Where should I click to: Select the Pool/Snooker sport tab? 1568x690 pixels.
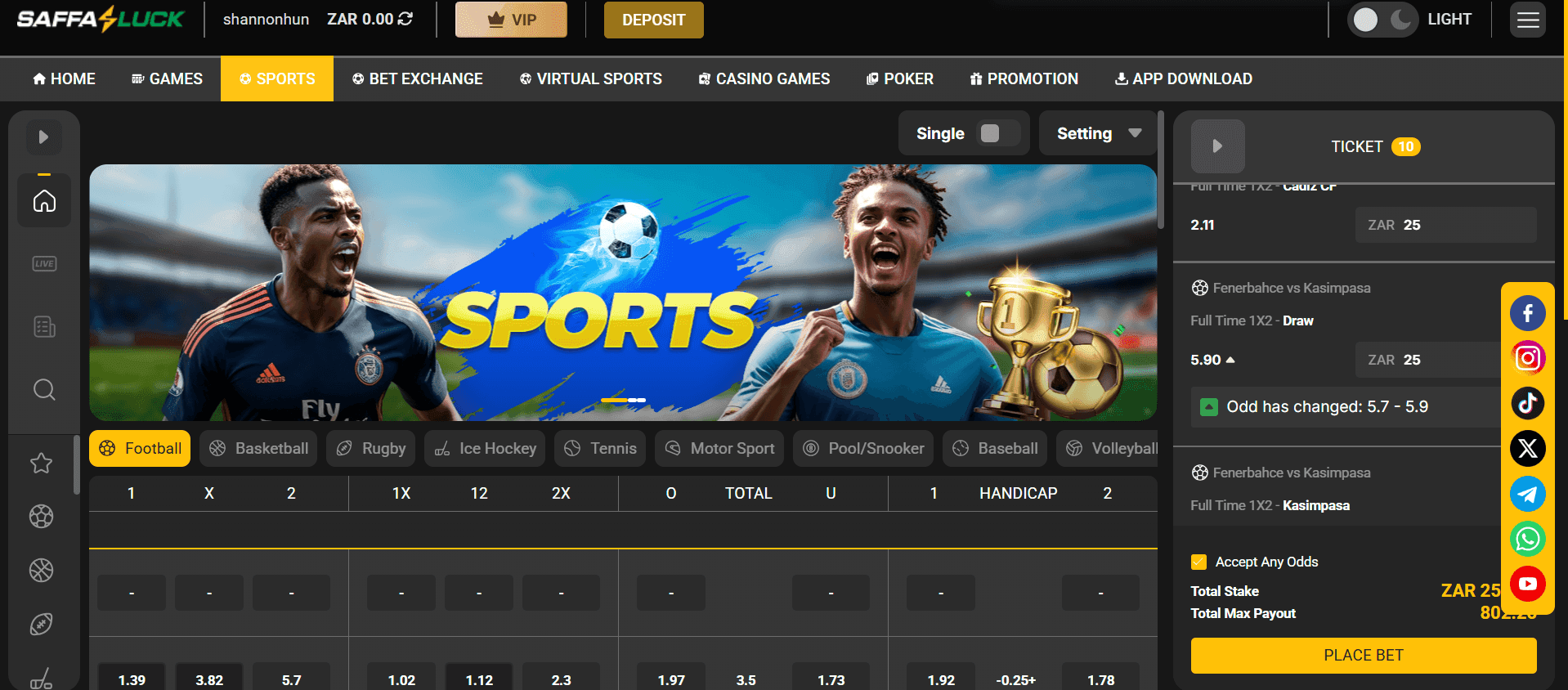click(x=863, y=448)
